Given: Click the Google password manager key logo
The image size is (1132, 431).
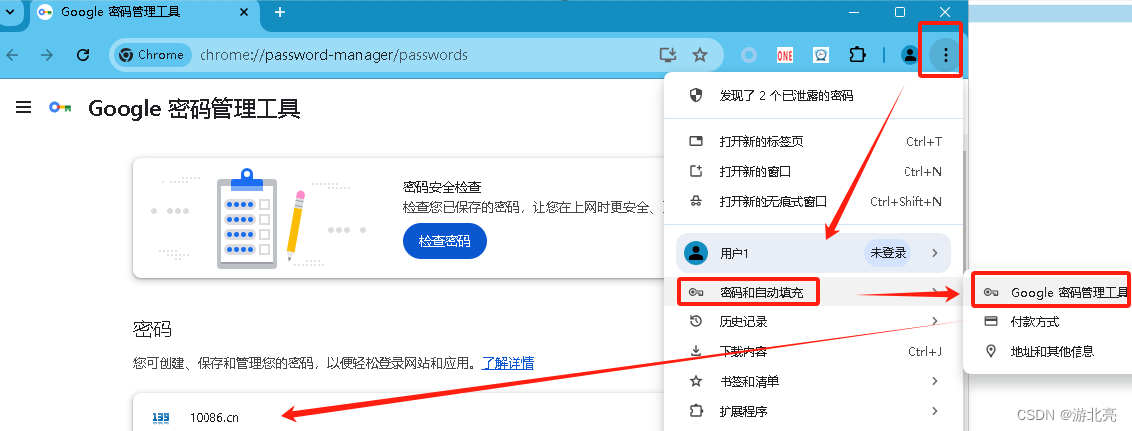Looking at the screenshot, I should coord(60,108).
